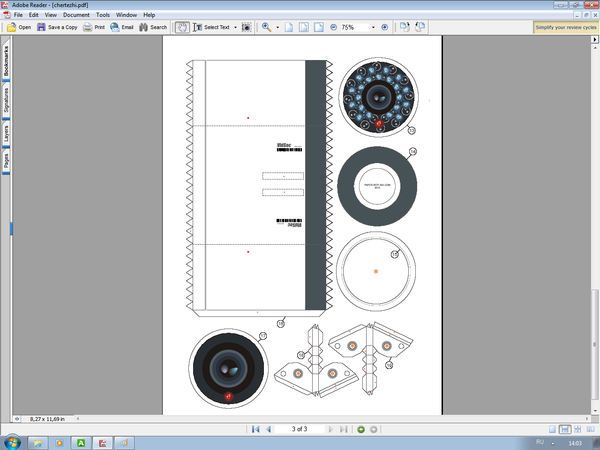
Task: Open the media player taskbar icon
Action: point(59,443)
